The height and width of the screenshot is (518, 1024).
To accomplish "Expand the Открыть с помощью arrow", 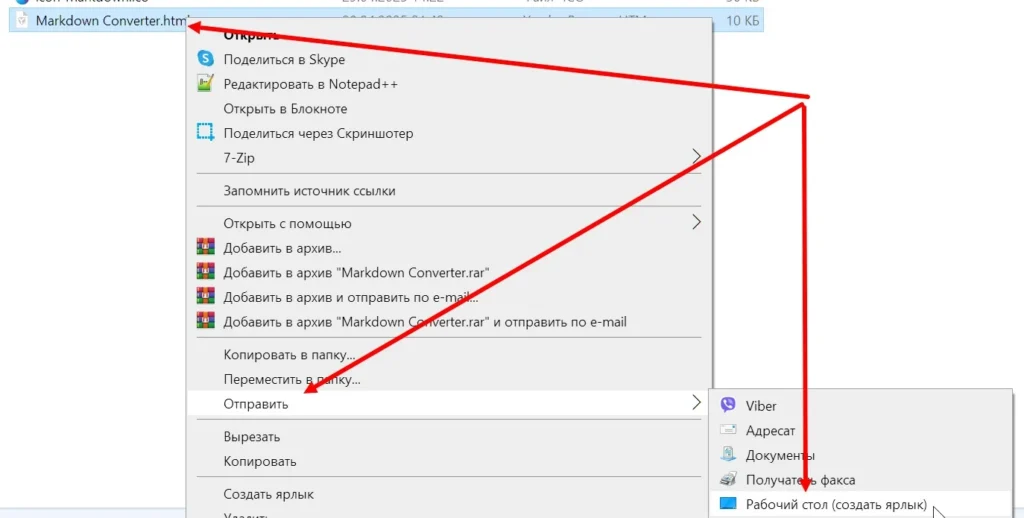I will click(x=696, y=222).
